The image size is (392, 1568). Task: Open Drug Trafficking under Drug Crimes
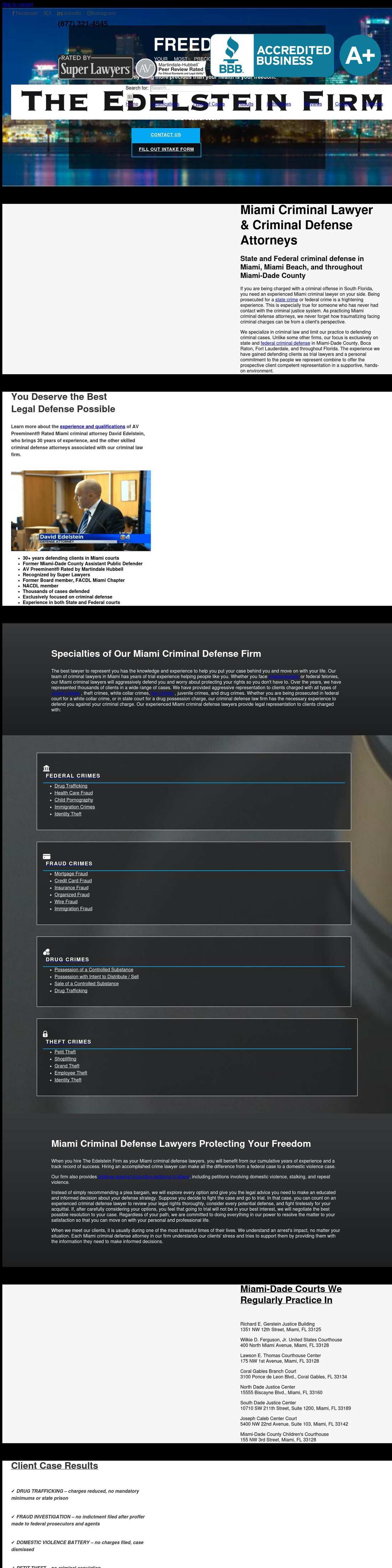tap(71, 990)
